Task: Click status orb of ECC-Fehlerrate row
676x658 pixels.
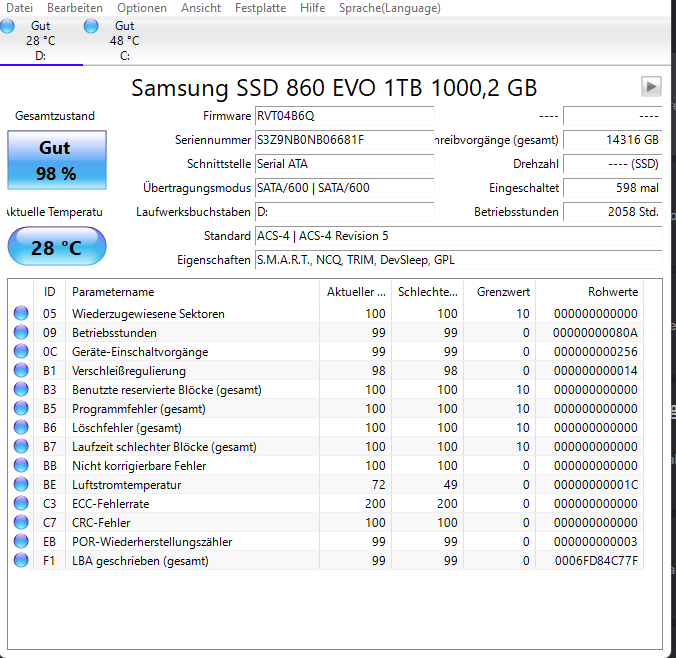Action: click(x=21, y=503)
